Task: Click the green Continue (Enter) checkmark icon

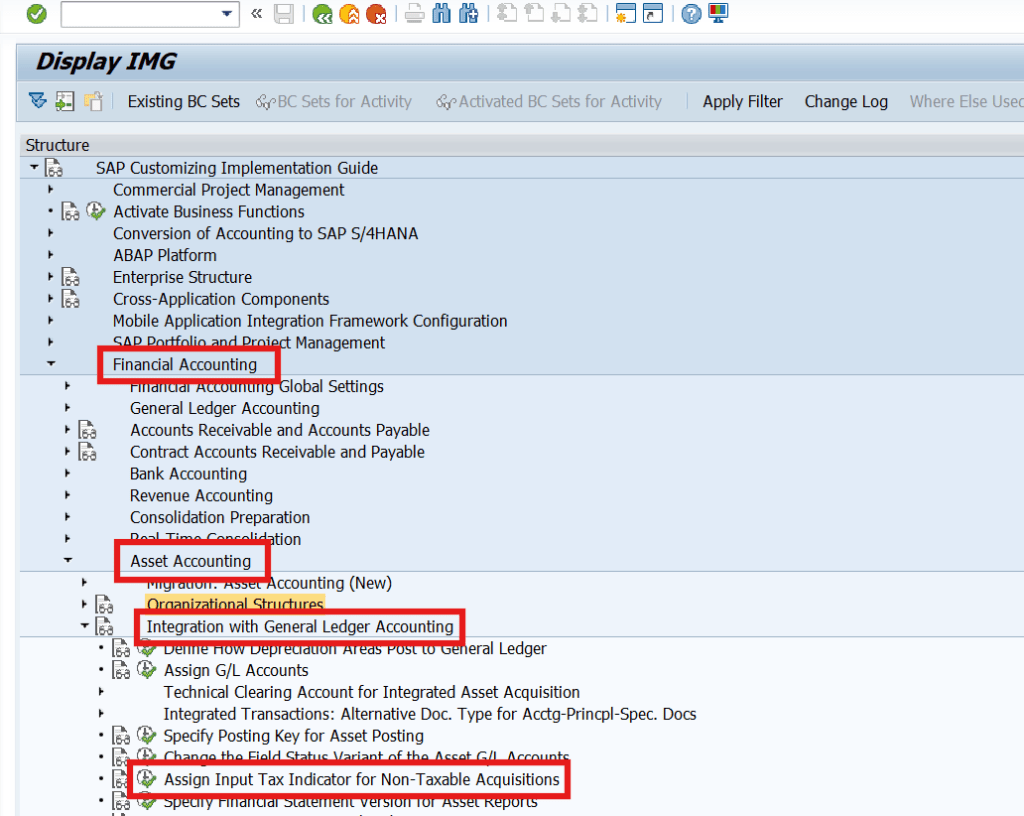Action: tap(36, 14)
